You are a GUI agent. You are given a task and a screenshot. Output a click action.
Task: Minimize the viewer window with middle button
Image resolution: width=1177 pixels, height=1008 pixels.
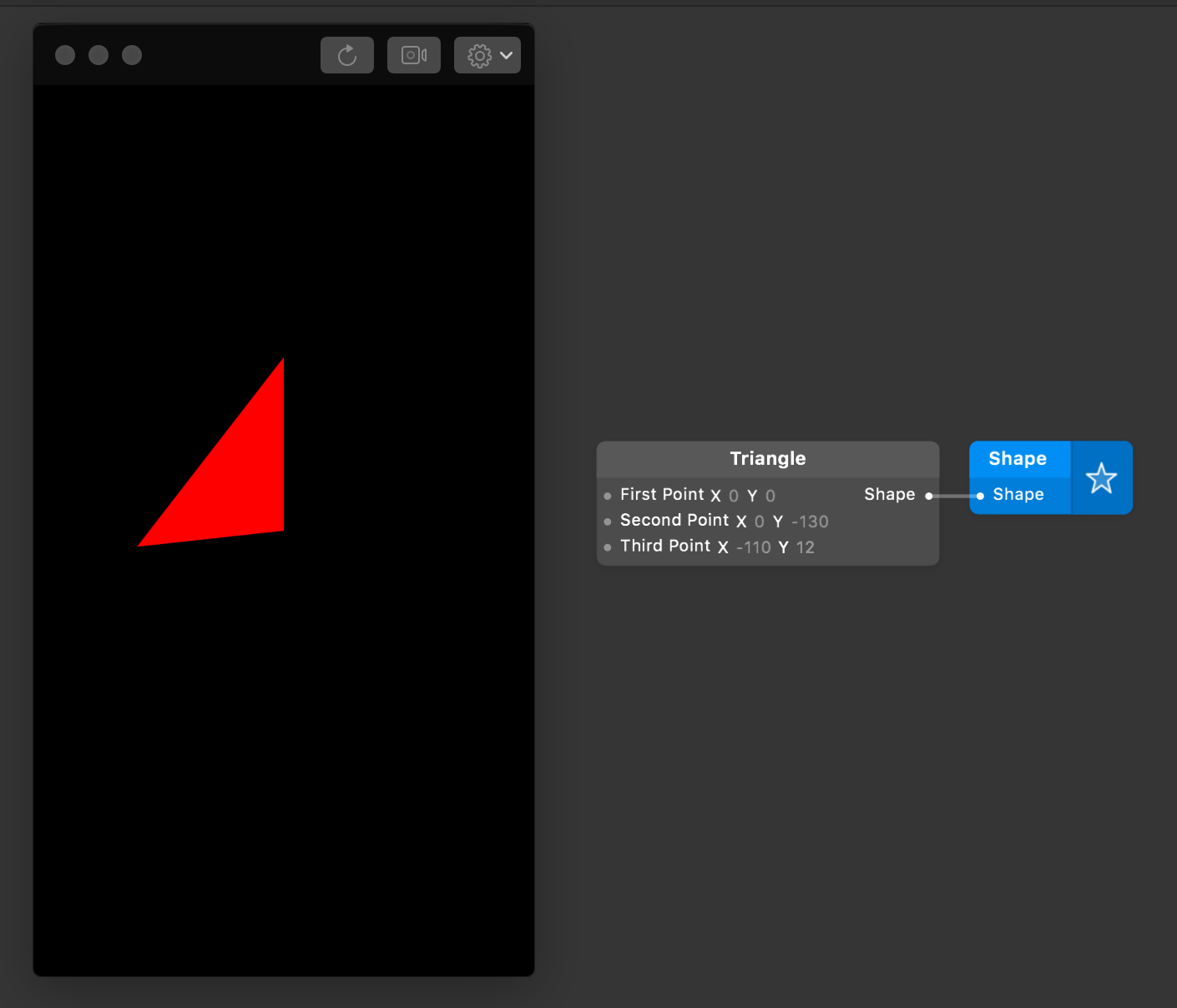[99, 55]
